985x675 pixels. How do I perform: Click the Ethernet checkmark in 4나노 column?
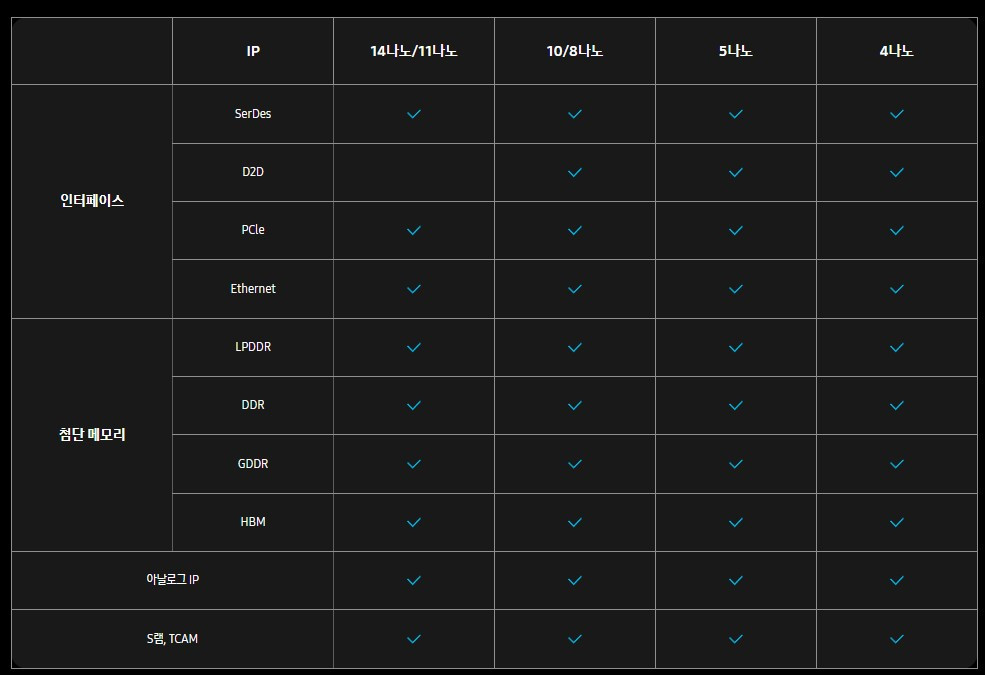[897, 289]
